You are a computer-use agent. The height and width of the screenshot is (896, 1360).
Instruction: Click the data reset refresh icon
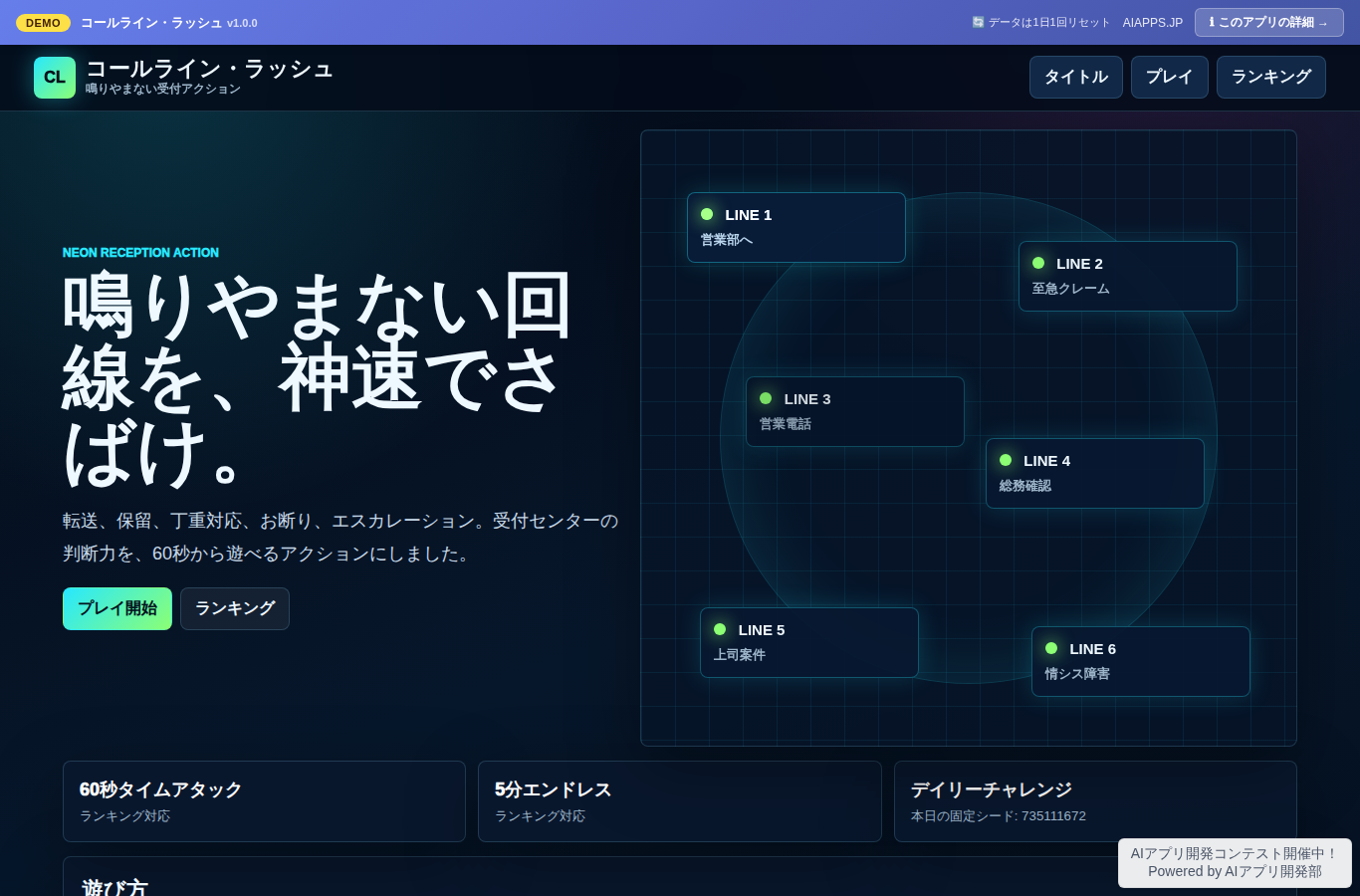[978, 22]
